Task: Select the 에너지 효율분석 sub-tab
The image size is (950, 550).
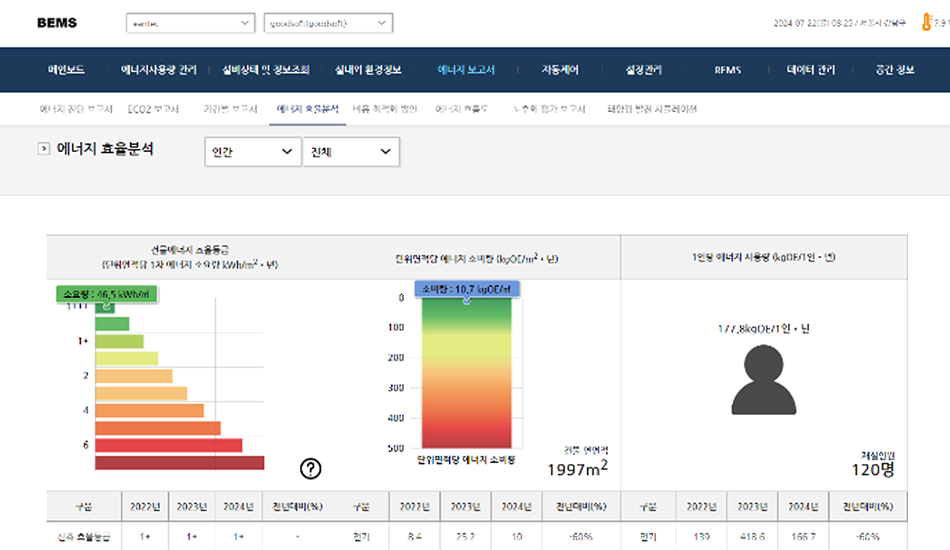Action: click(307, 108)
